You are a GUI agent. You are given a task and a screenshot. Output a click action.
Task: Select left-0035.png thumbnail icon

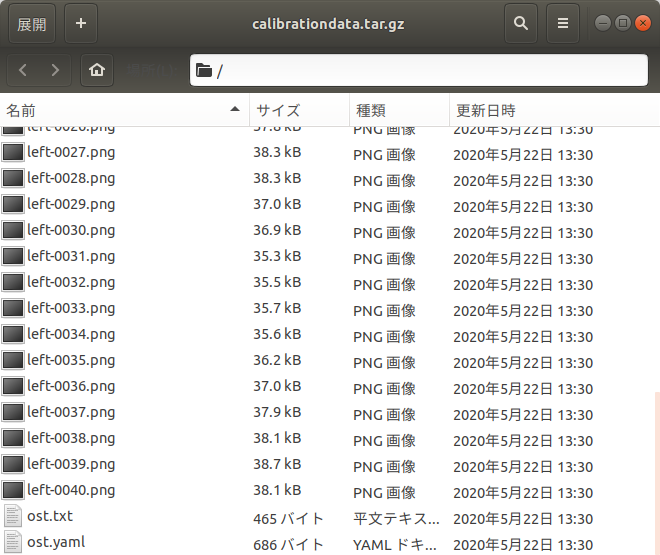pos(13,360)
